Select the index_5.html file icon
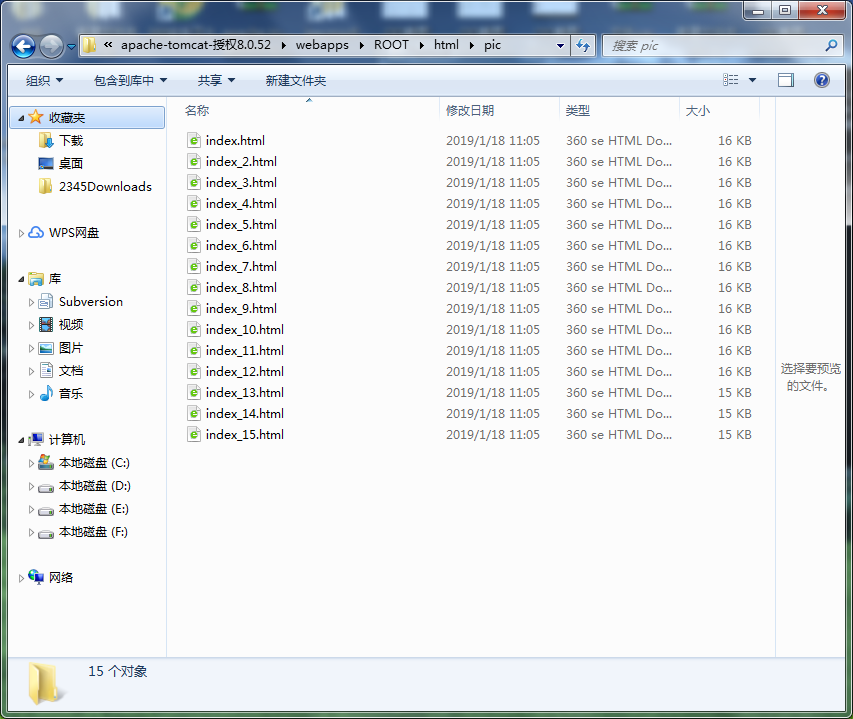 tap(194, 225)
